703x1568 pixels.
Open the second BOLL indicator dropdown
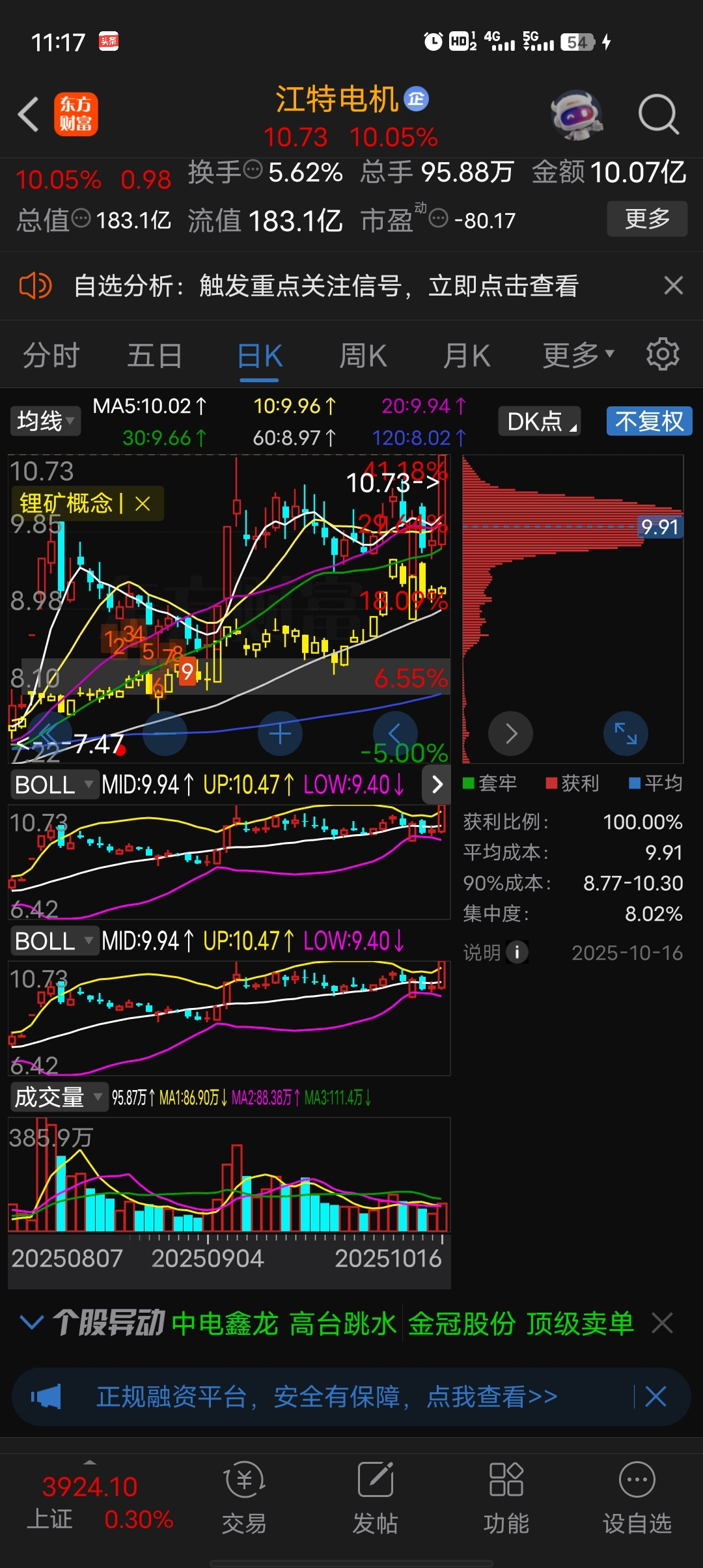point(54,941)
